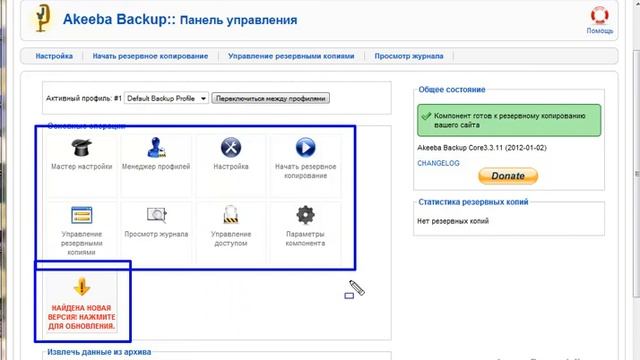640x360 pixels.
Task: Click the Donate button
Action: pyautogui.click(x=508, y=176)
